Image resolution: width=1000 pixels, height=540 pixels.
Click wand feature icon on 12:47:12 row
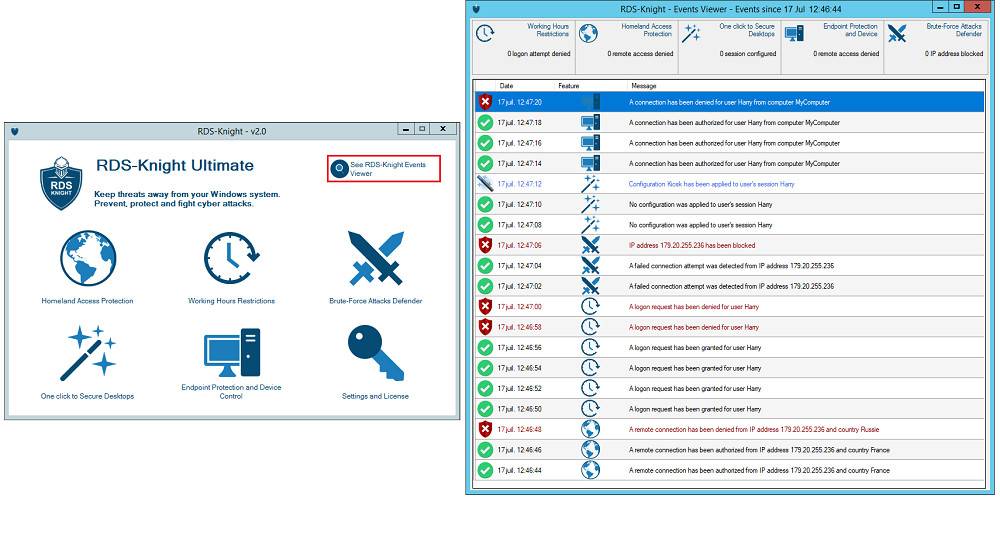[x=591, y=184]
